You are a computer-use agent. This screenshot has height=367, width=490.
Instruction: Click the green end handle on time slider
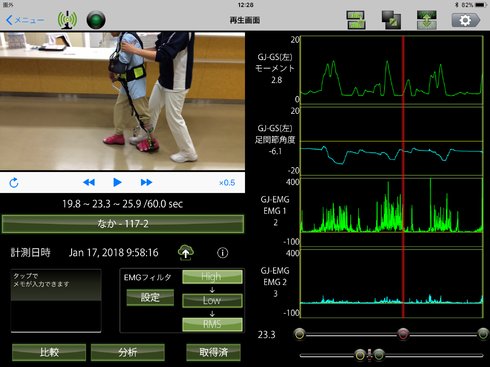(x=483, y=334)
